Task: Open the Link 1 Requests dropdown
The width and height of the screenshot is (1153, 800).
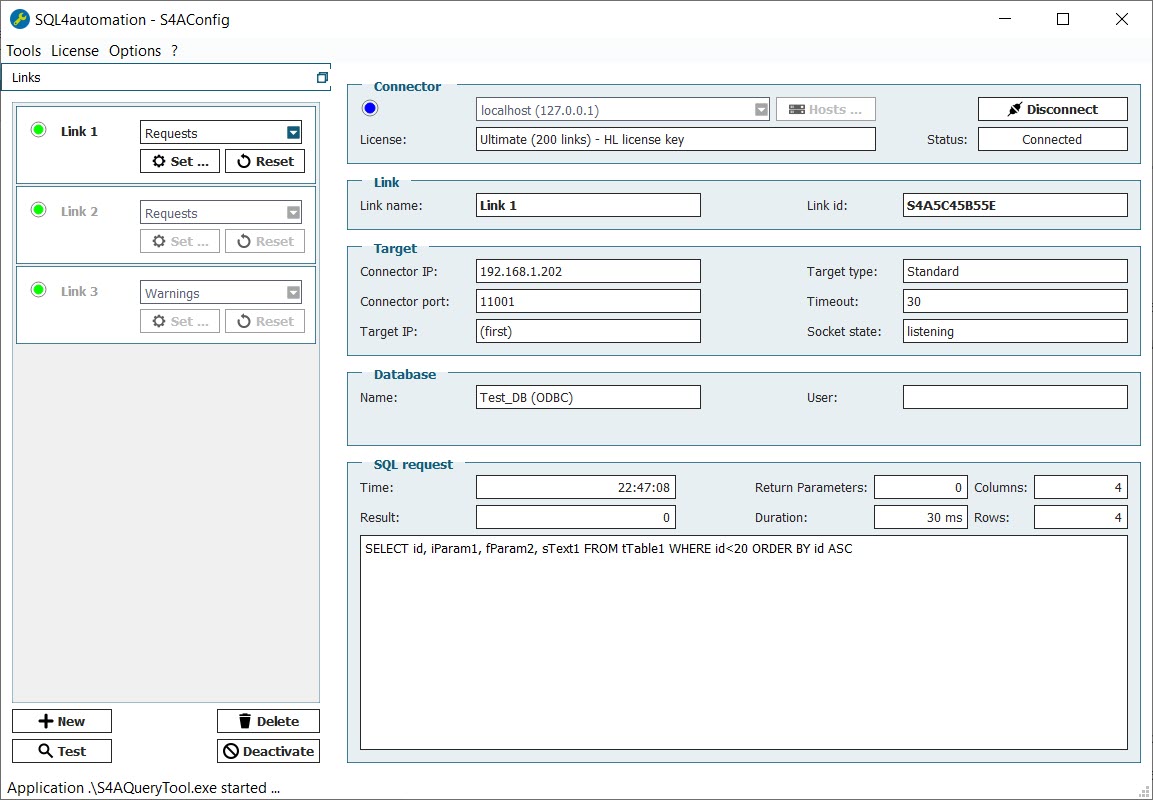Action: coord(293,133)
